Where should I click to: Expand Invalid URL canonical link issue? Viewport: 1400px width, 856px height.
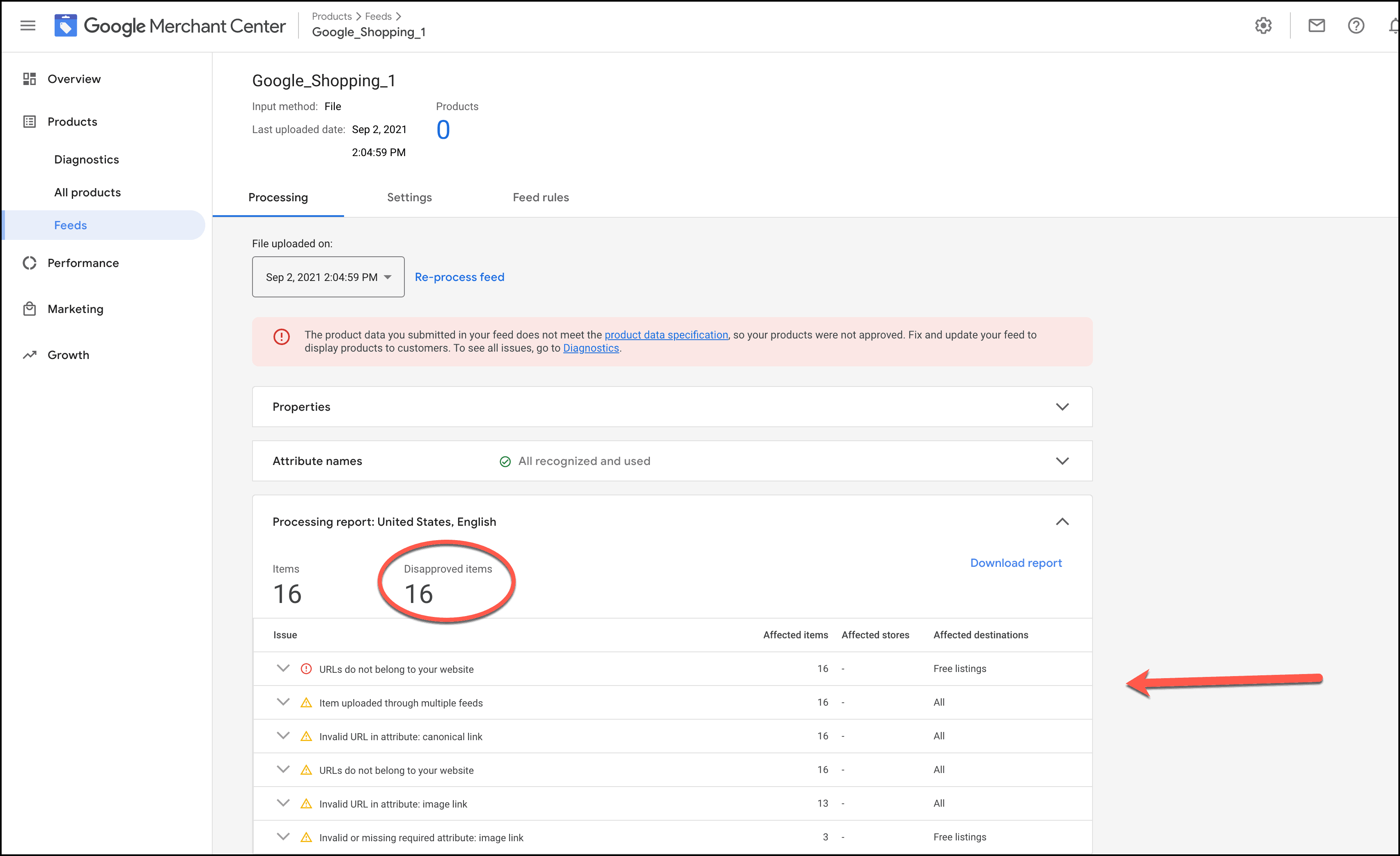(283, 736)
